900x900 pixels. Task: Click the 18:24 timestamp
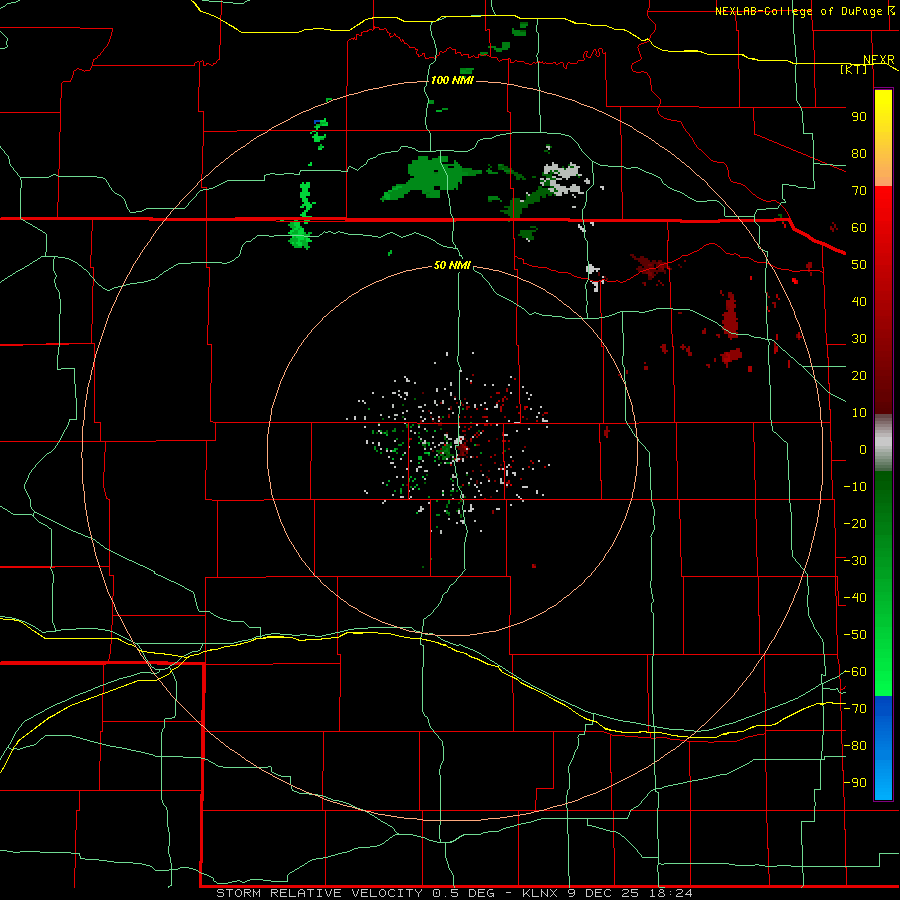click(670, 893)
